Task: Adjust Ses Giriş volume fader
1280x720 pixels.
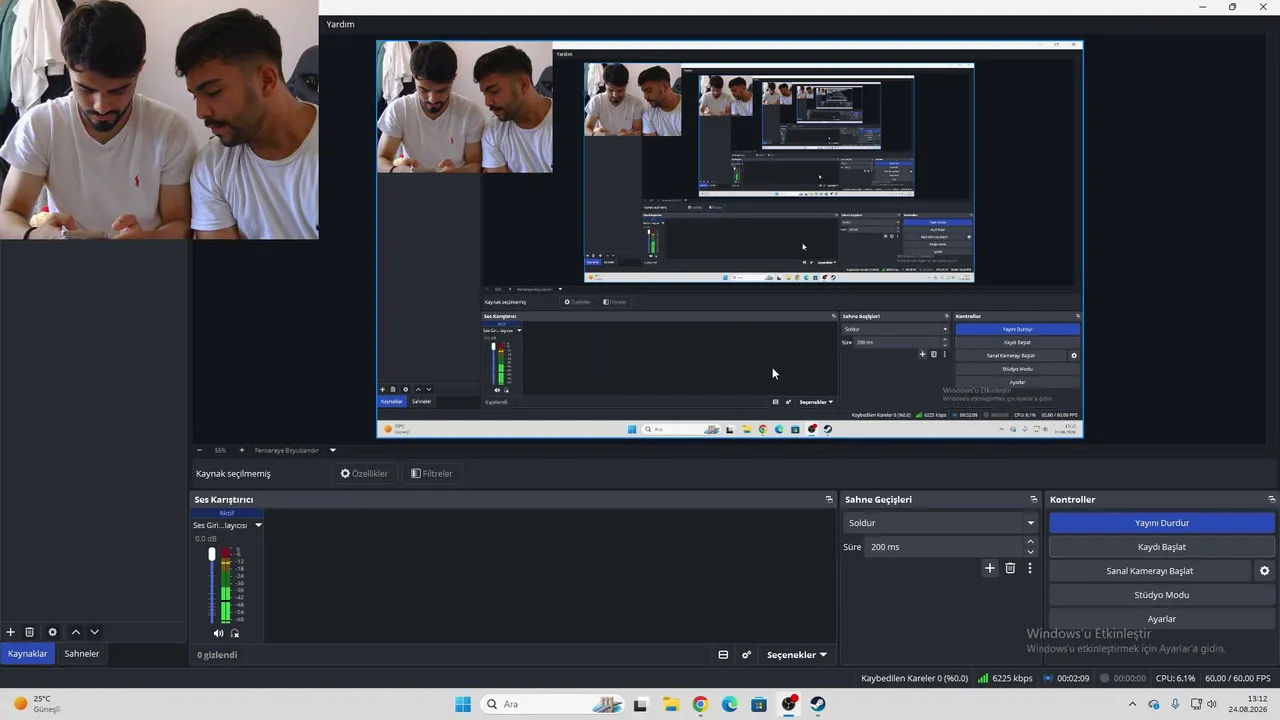Action: pos(212,554)
